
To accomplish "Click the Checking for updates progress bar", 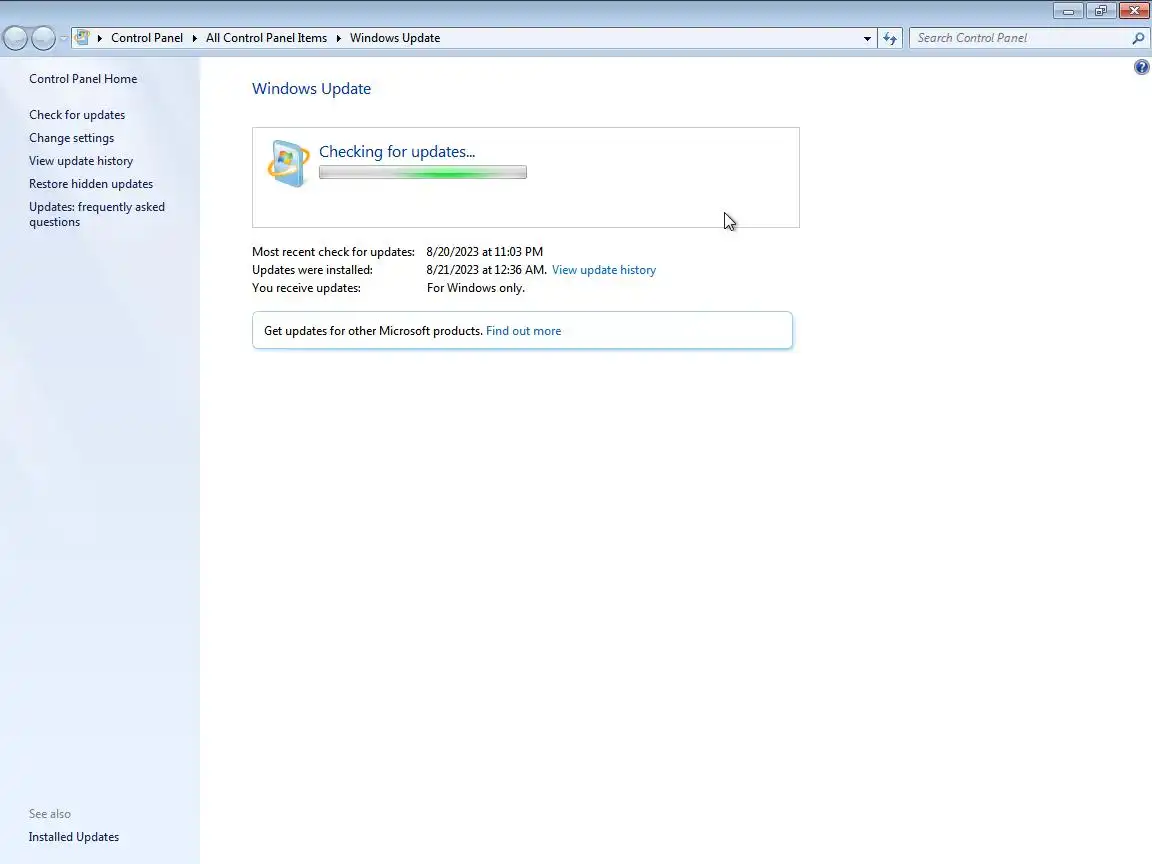I will 422,172.
